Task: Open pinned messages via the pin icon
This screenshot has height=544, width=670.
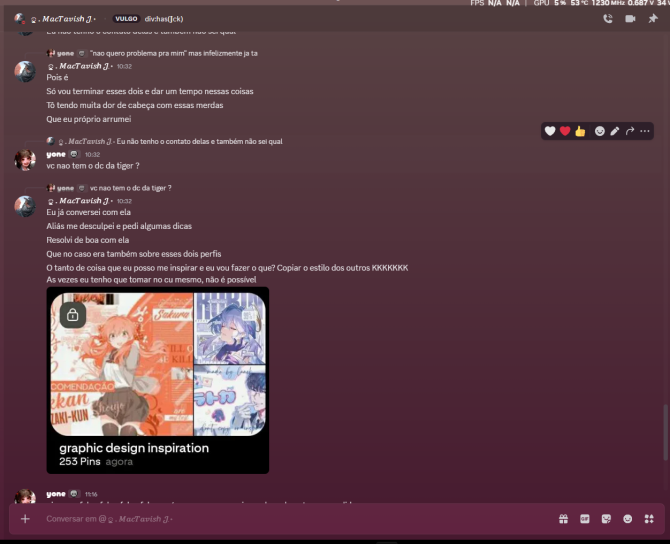Action: coord(652,19)
